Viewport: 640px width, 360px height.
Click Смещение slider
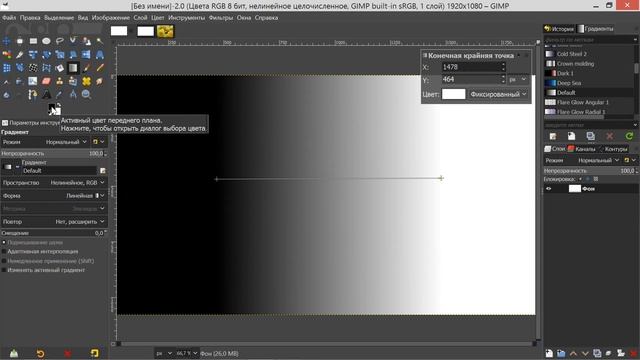coord(54,233)
